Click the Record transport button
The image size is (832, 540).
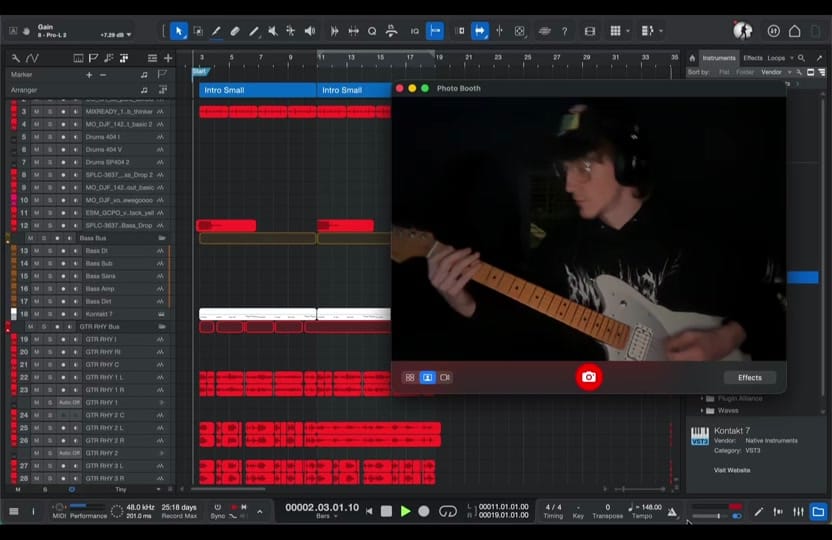[x=423, y=511]
